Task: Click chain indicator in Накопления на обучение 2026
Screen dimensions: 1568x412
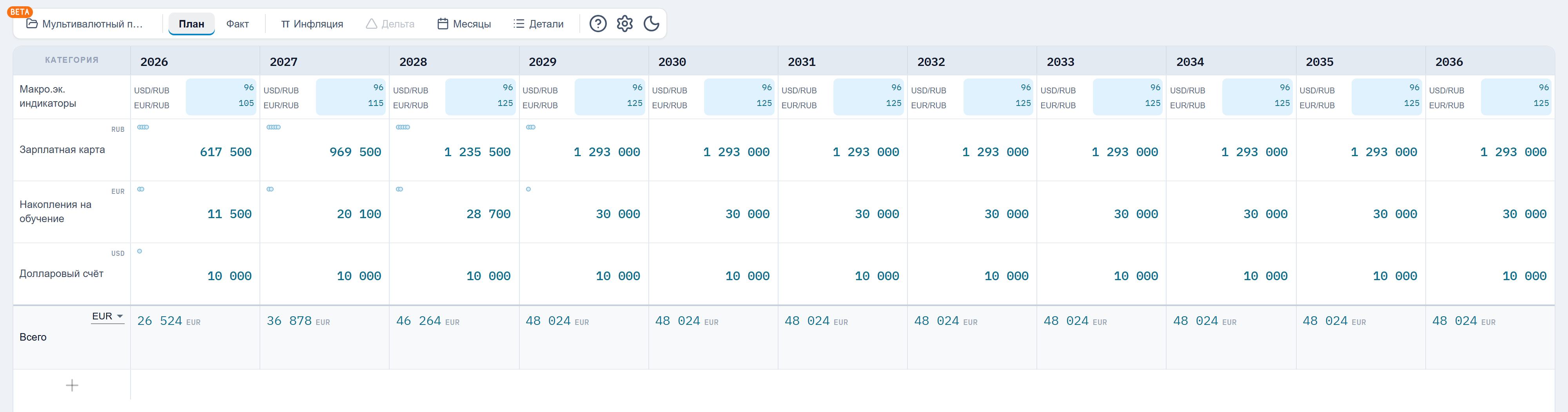Action: point(141,189)
